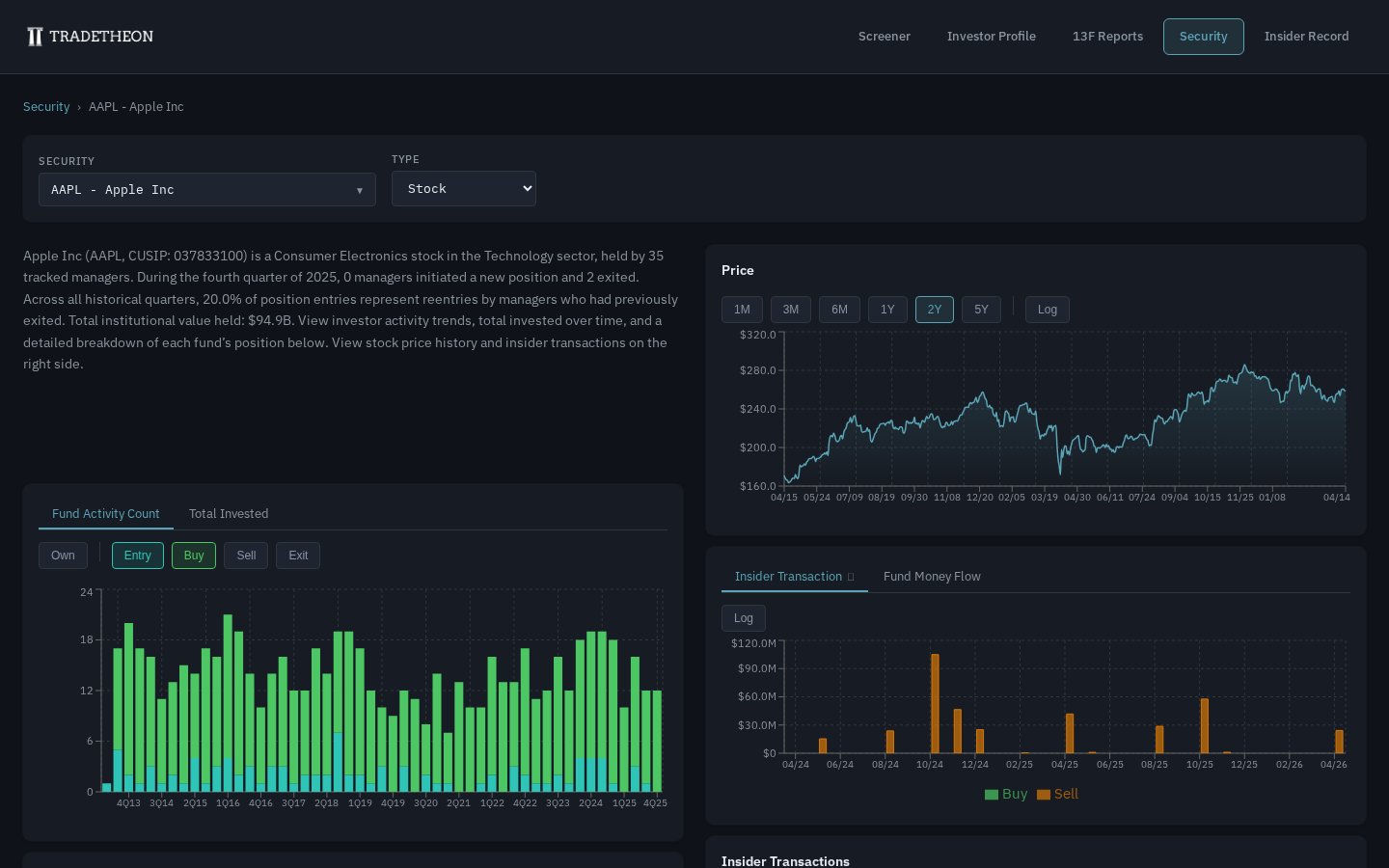
Task: Click the orange Sell legend swatch
Action: coord(1043,794)
